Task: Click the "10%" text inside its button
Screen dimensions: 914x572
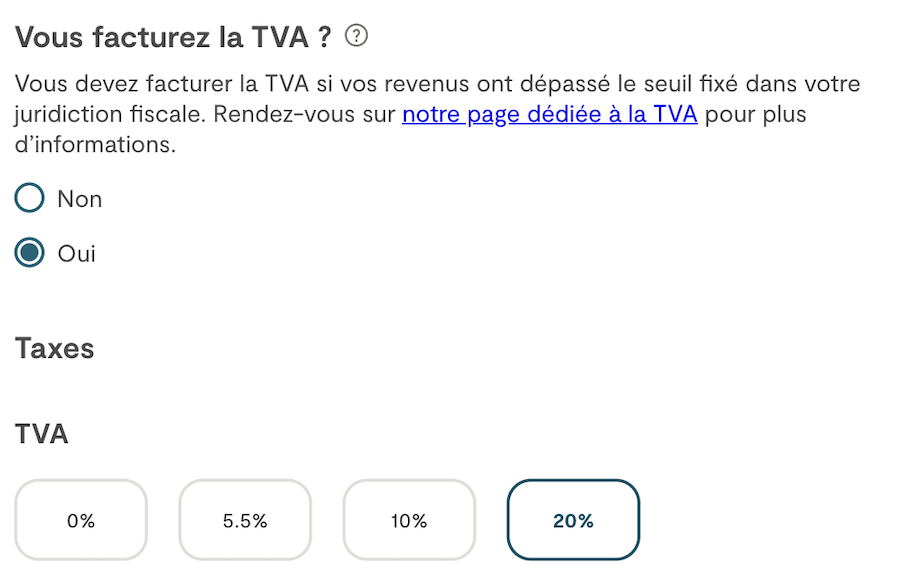Action: [x=409, y=521]
